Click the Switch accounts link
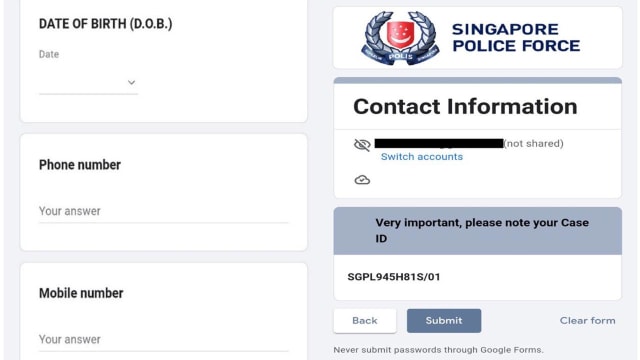640x360 pixels. 422,157
